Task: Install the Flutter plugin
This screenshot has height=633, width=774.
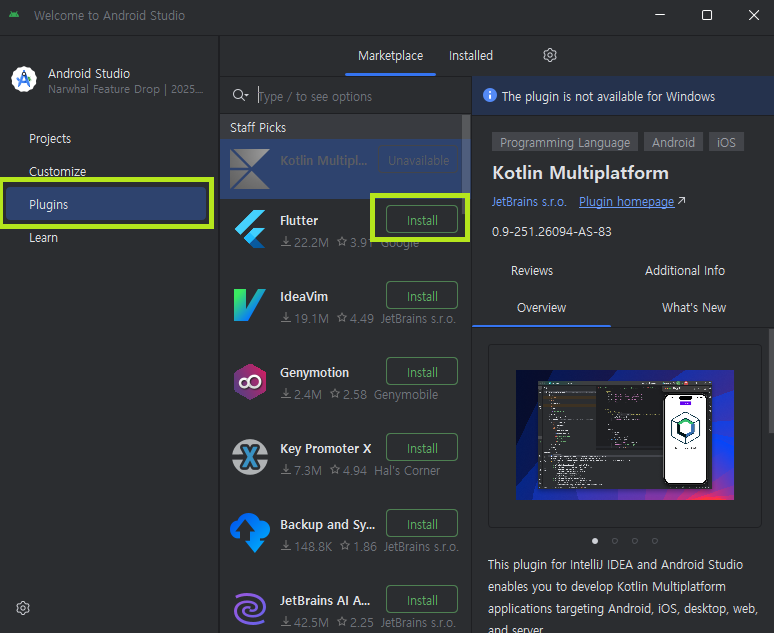Action: 422,220
